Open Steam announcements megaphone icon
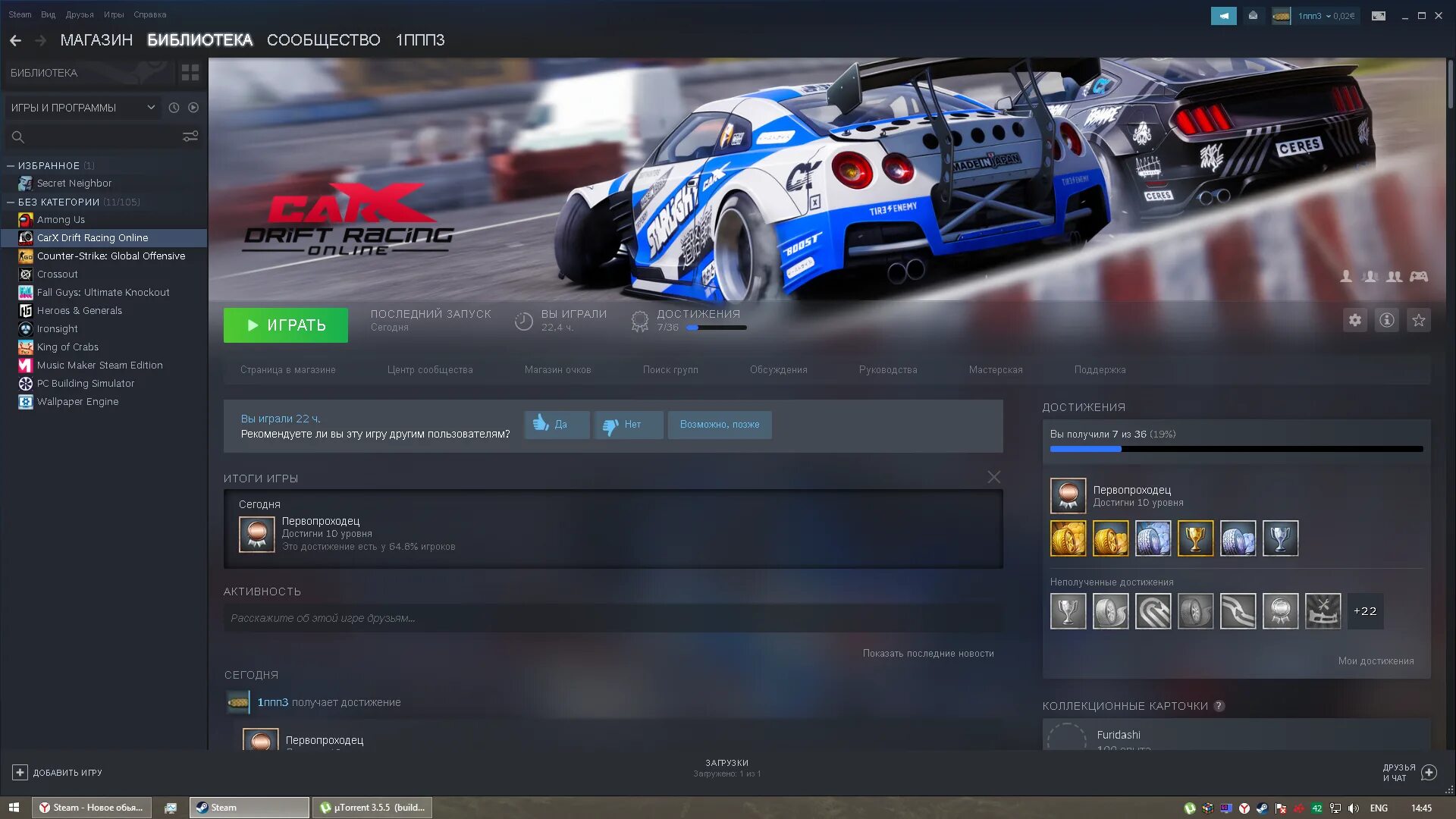Screen dimensions: 1456x819 point(1223,15)
